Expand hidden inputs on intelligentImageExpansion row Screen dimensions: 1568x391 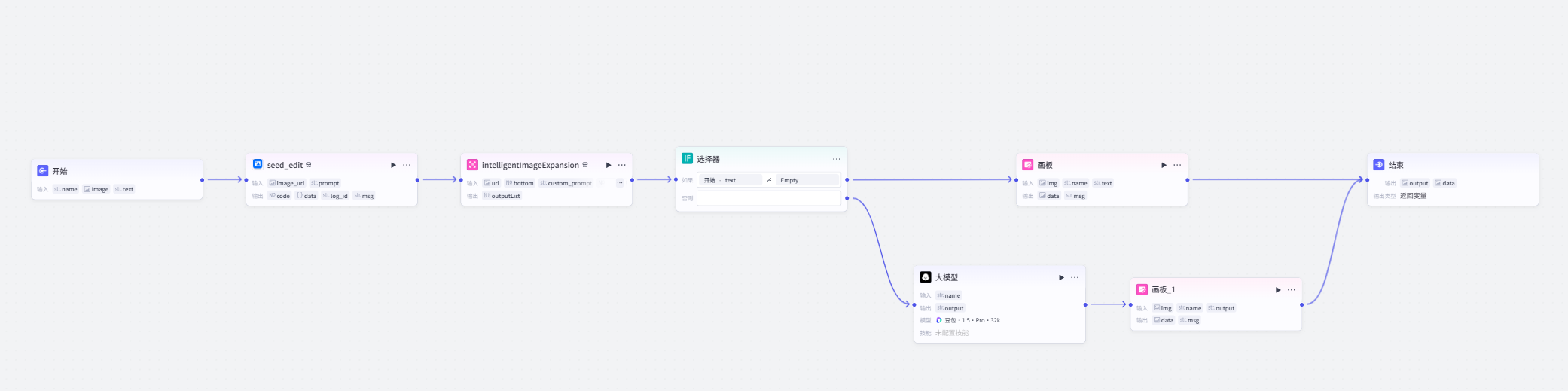point(620,183)
